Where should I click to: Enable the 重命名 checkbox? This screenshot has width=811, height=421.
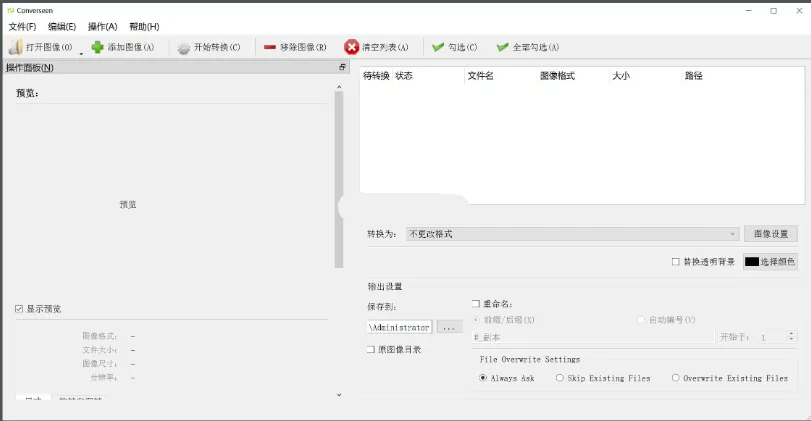click(476, 304)
